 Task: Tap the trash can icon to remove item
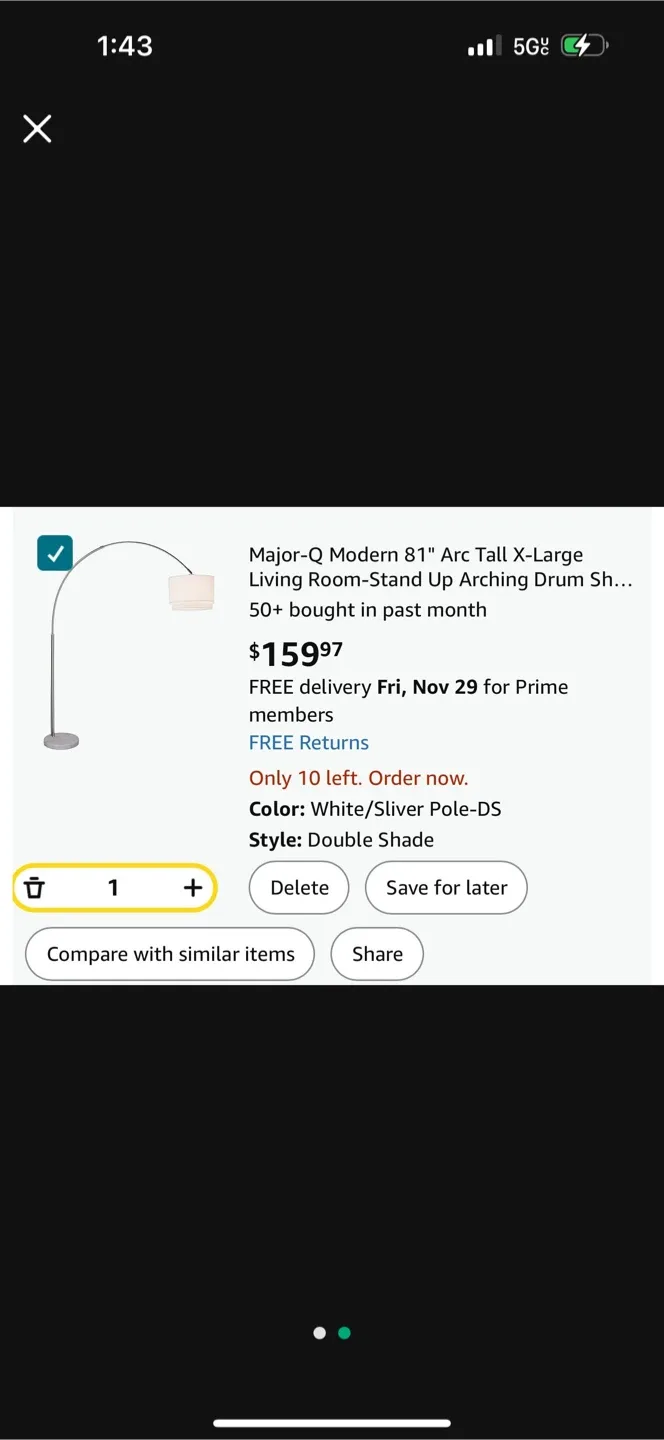coord(36,887)
